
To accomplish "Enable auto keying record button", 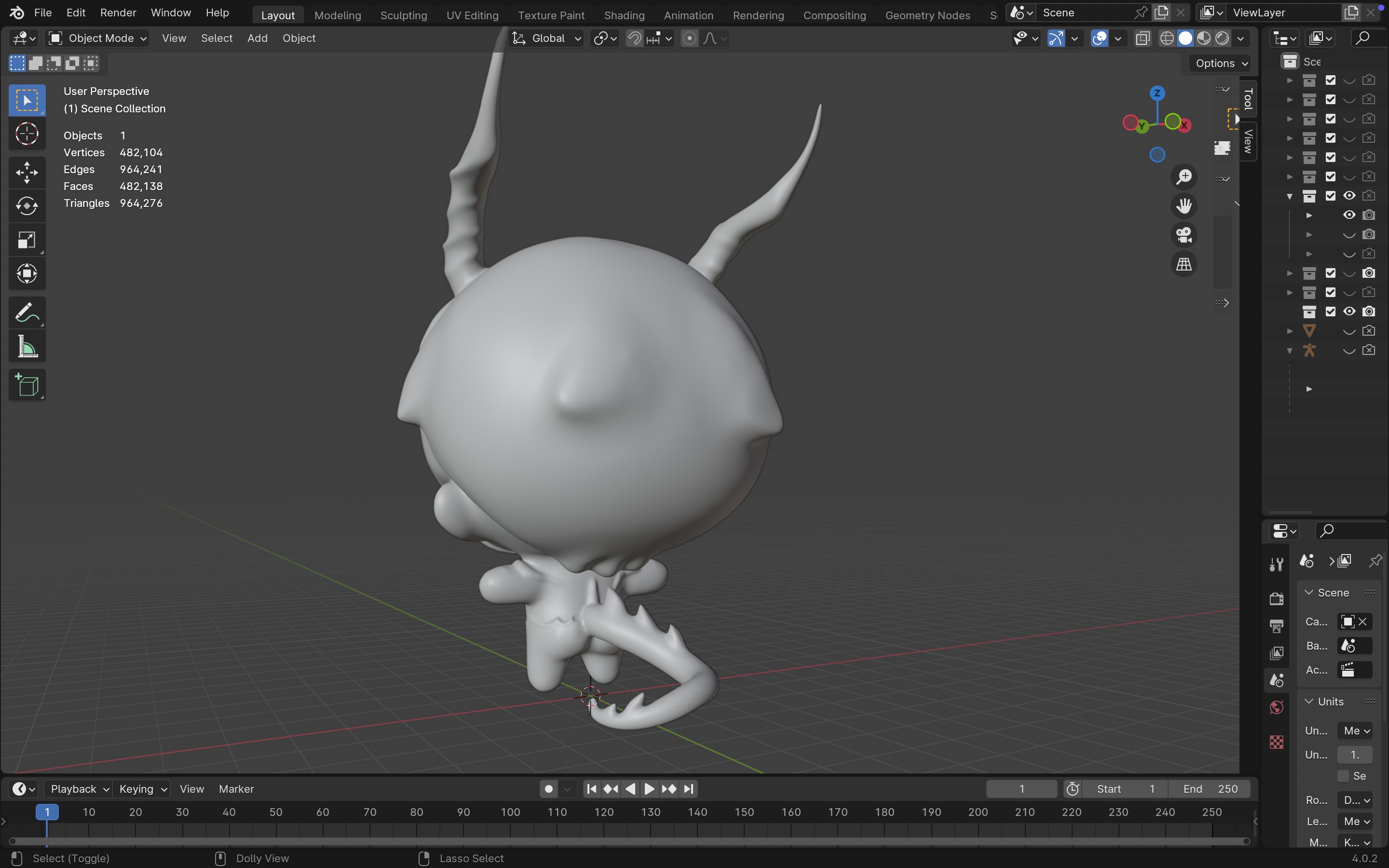I will pyautogui.click(x=549, y=789).
